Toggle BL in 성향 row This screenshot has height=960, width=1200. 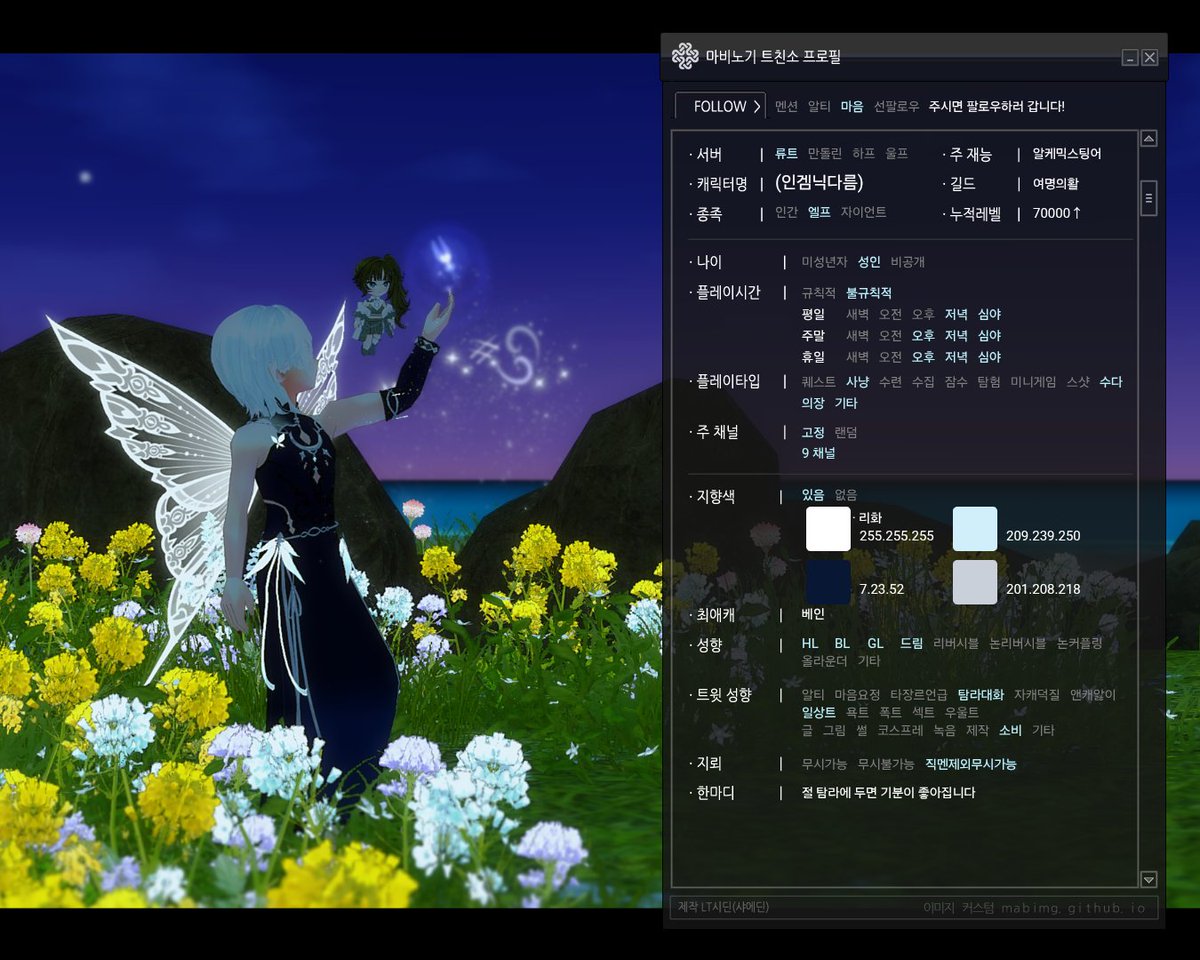(843, 643)
